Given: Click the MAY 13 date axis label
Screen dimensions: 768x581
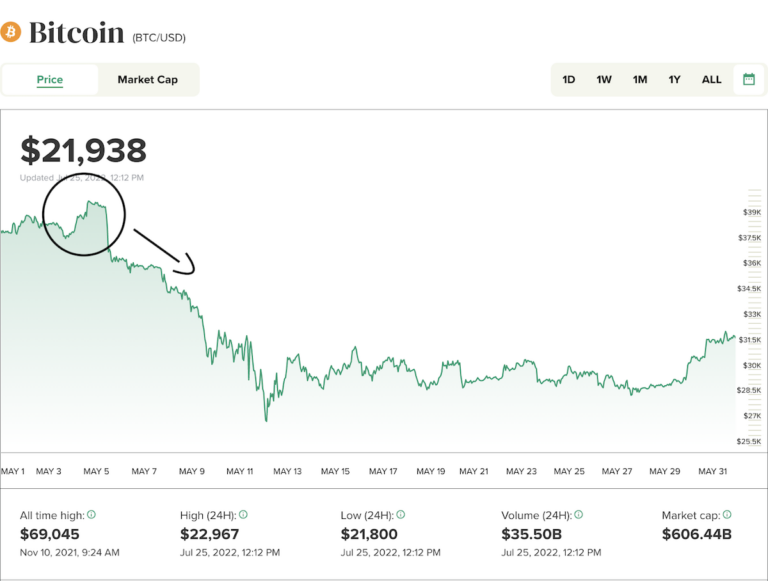Looking at the screenshot, I should point(288,471).
